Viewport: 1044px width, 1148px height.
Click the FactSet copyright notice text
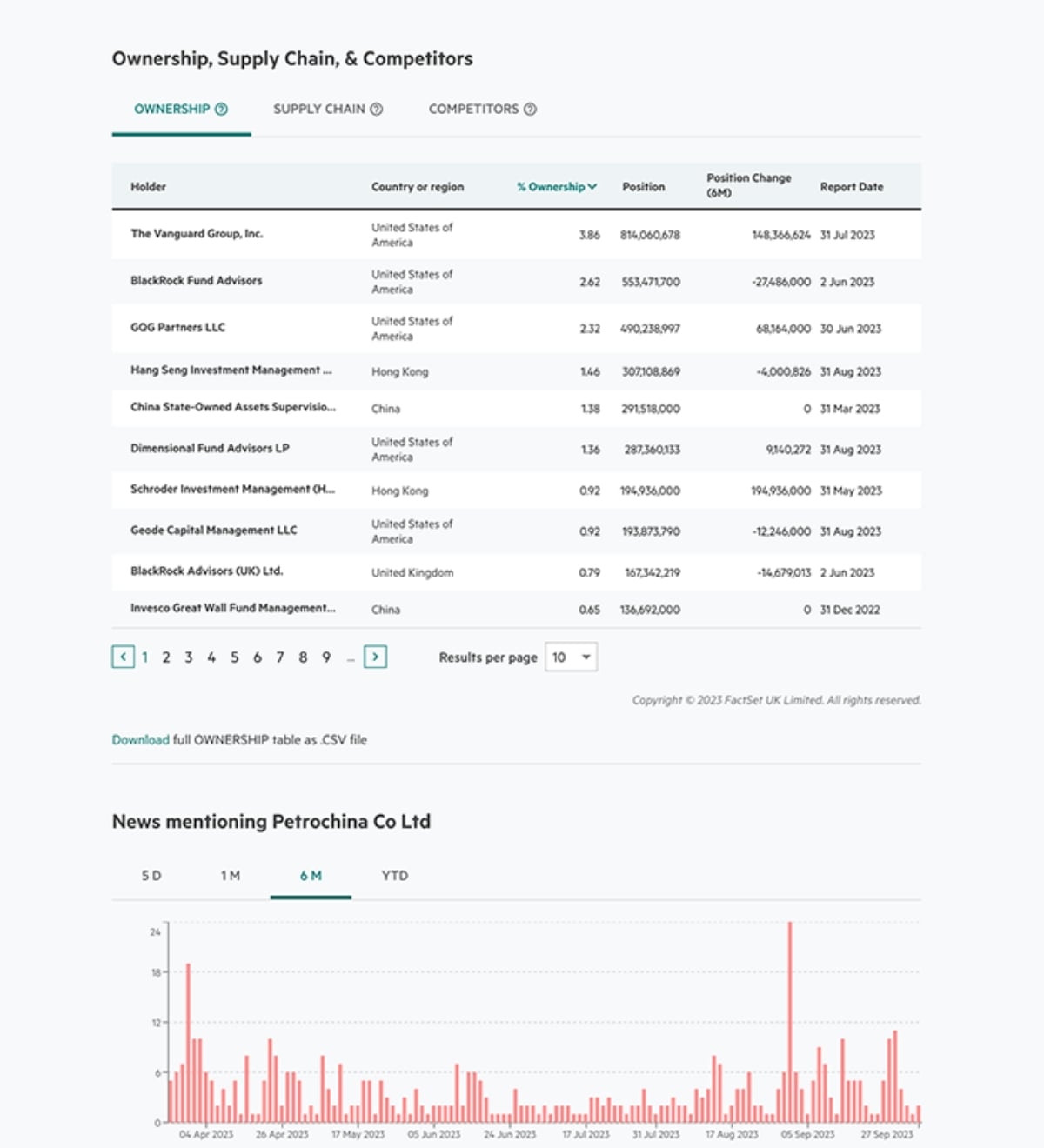click(x=777, y=700)
